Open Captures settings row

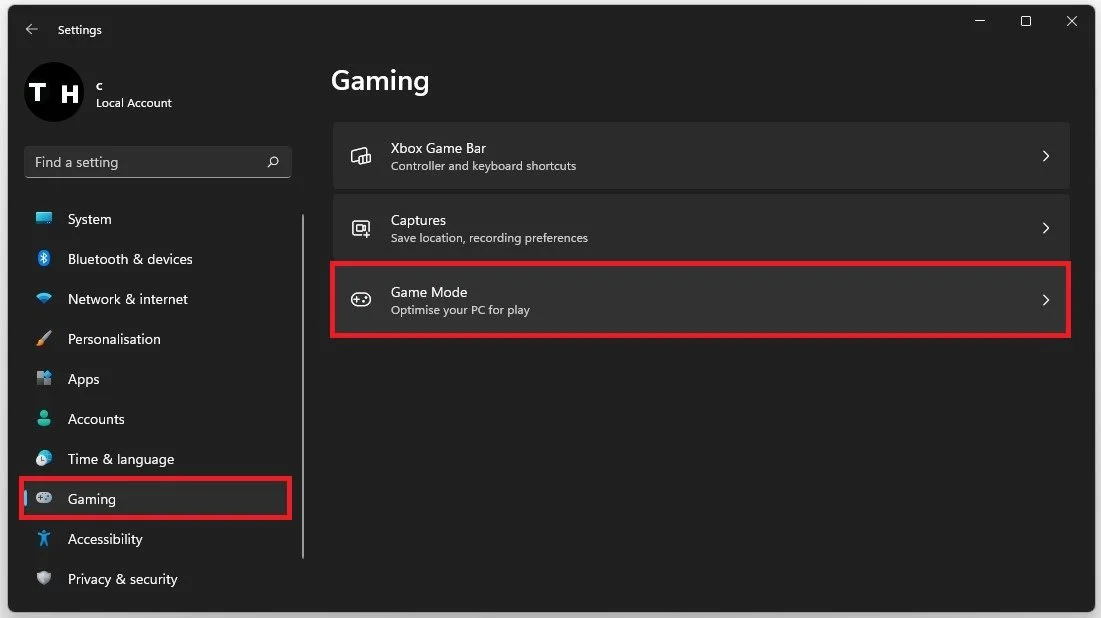coord(701,228)
